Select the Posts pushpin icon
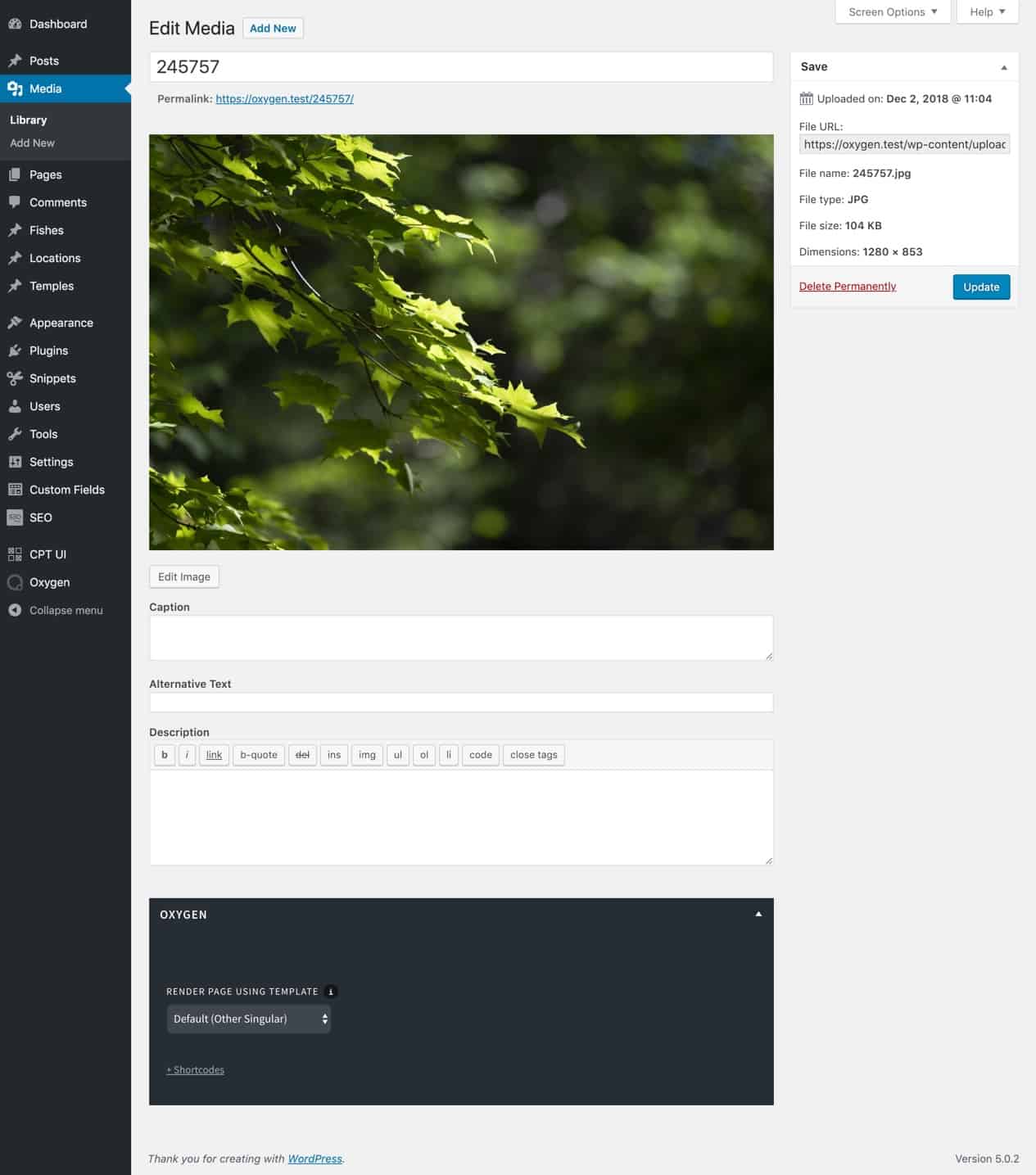This screenshot has width=1036, height=1175. point(14,61)
